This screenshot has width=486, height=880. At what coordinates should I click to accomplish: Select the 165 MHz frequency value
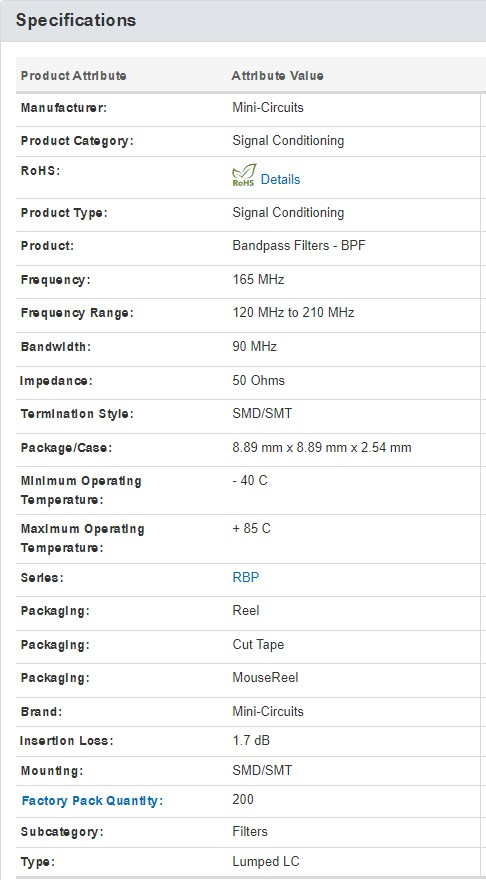click(x=258, y=279)
